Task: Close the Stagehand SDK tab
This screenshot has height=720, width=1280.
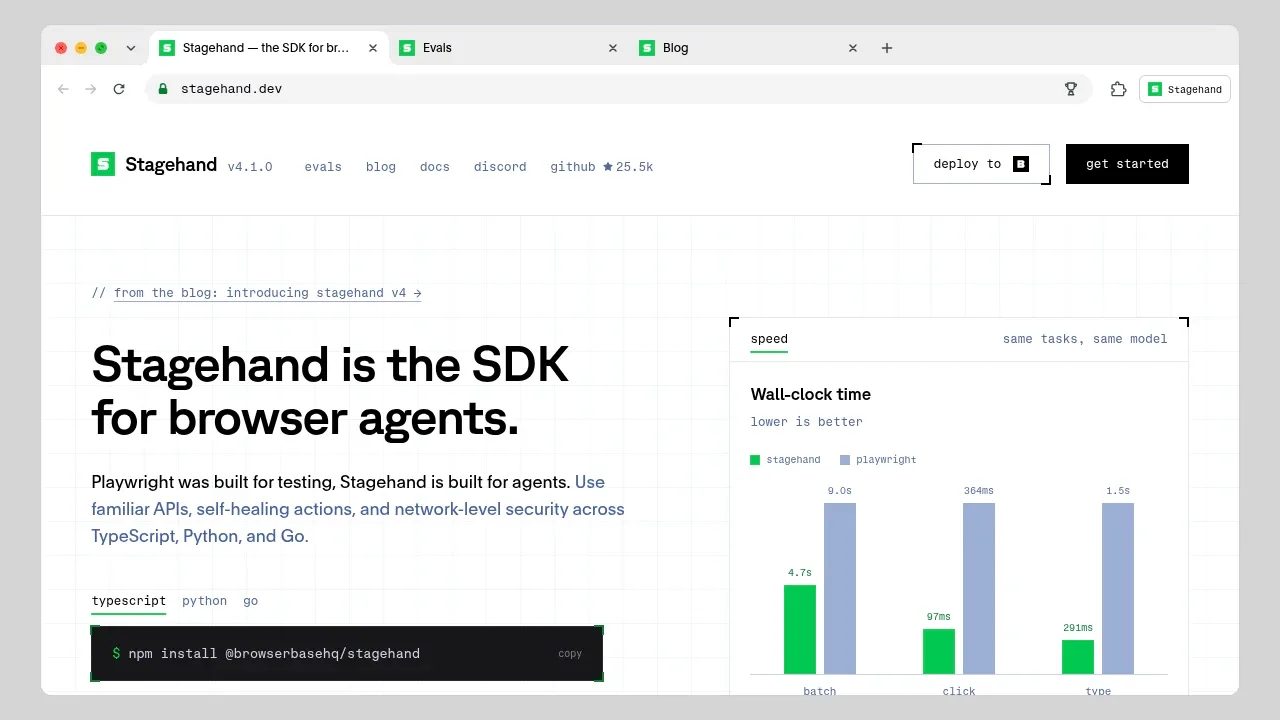Action: [x=373, y=48]
